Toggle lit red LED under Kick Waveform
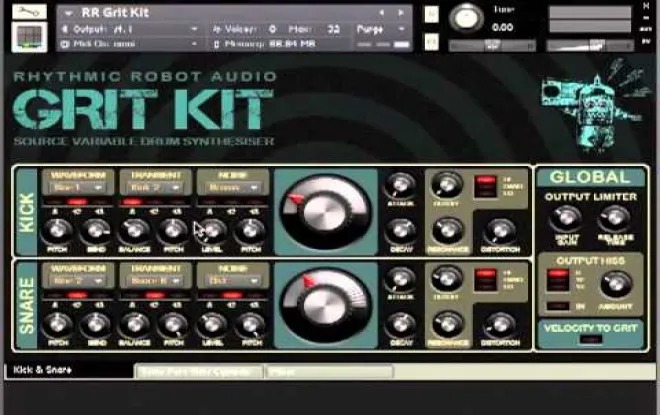 [77, 202]
